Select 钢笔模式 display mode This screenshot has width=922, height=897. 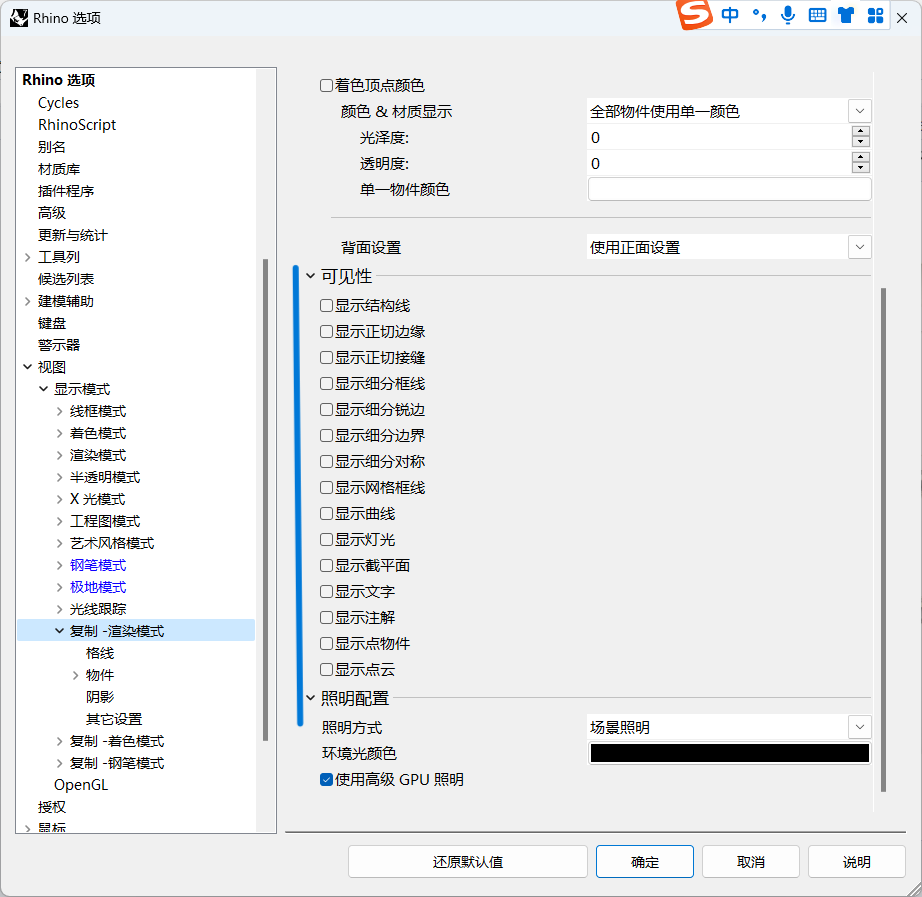point(98,565)
